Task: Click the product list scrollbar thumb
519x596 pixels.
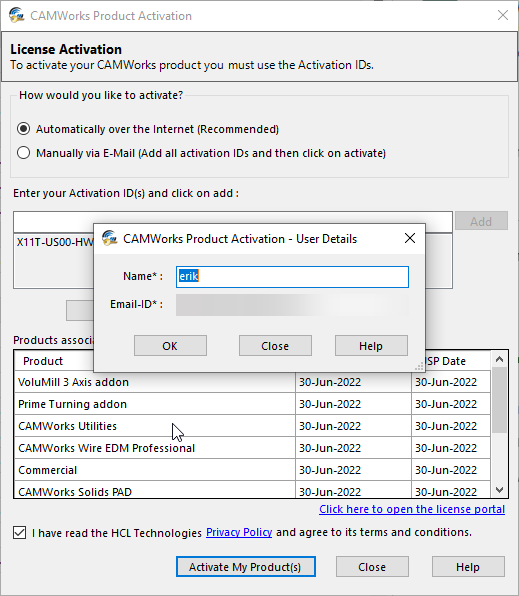Action: tap(499, 400)
